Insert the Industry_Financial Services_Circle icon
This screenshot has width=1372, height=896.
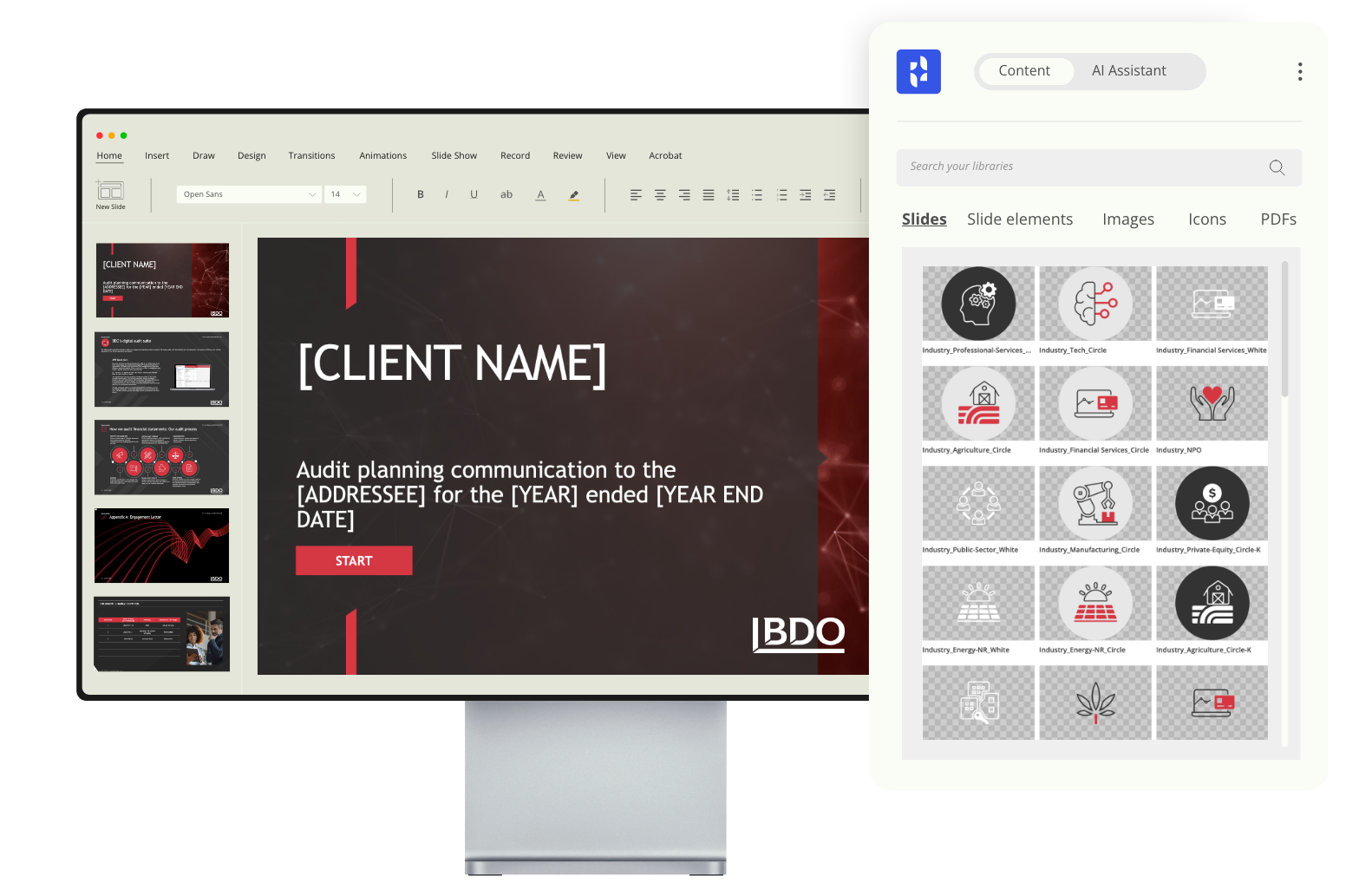(x=1095, y=403)
